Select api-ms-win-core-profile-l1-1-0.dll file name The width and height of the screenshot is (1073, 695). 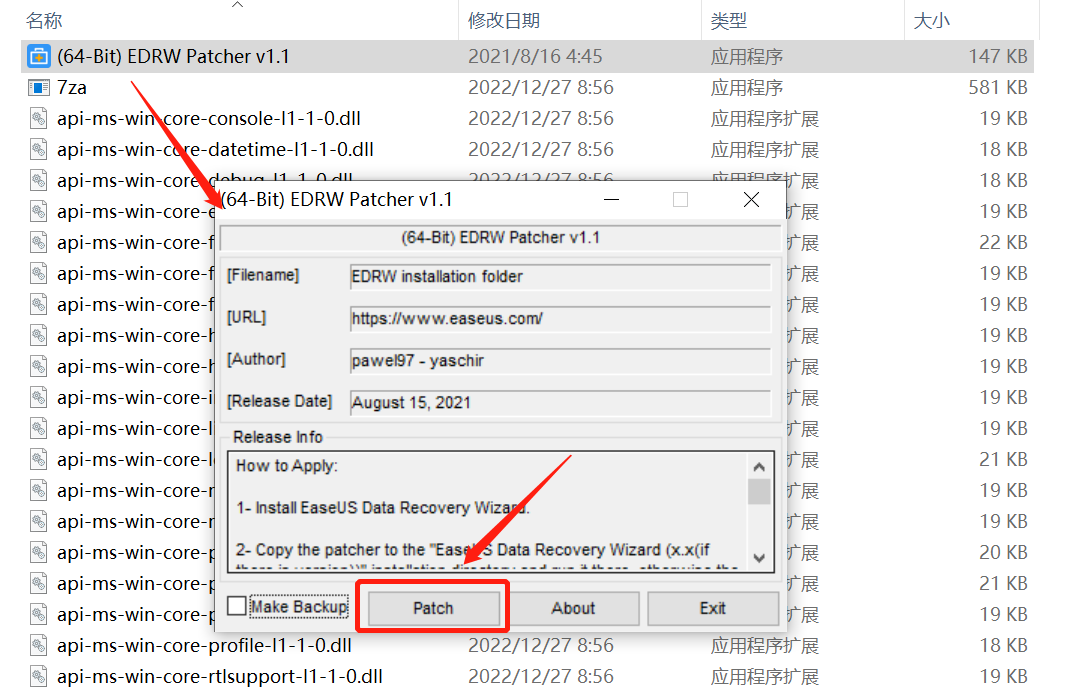click(x=204, y=645)
